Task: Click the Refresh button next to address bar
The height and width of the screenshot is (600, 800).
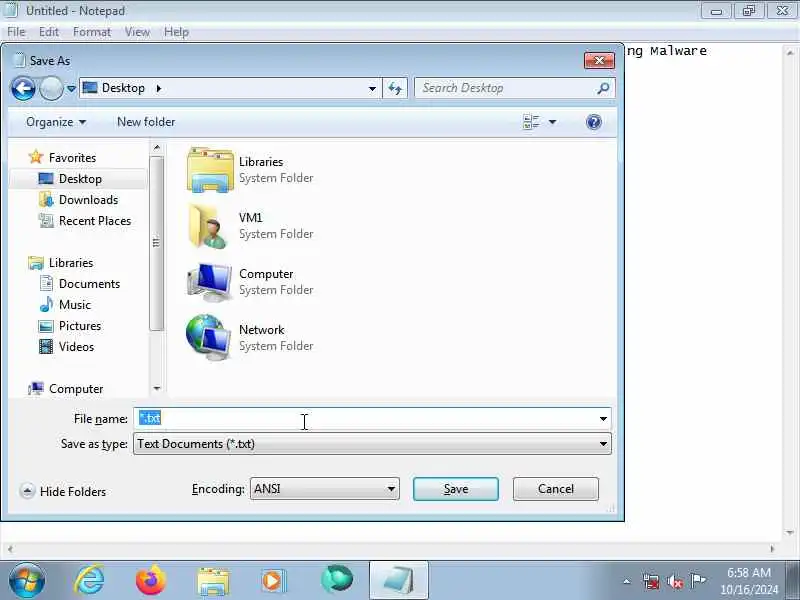Action: (395, 89)
